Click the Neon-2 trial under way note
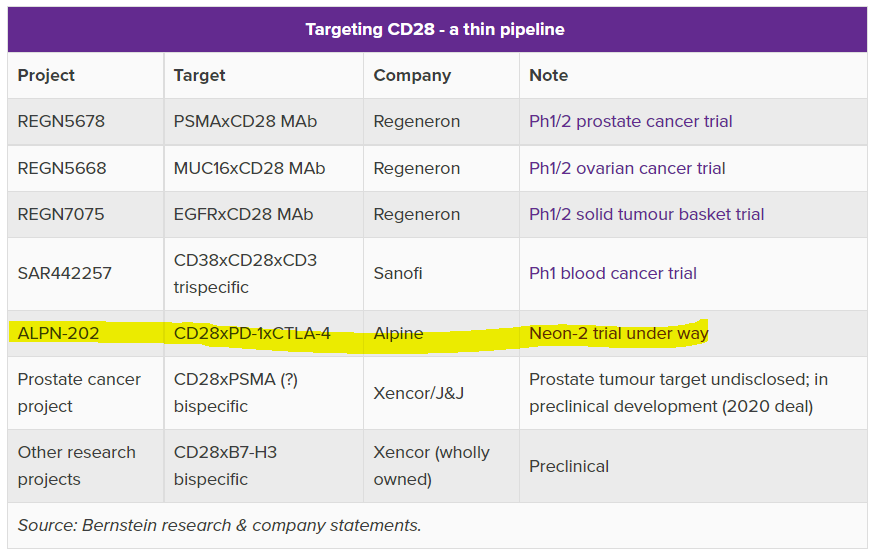Viewport: 881px width, 560px height. [x=618, y=333]
